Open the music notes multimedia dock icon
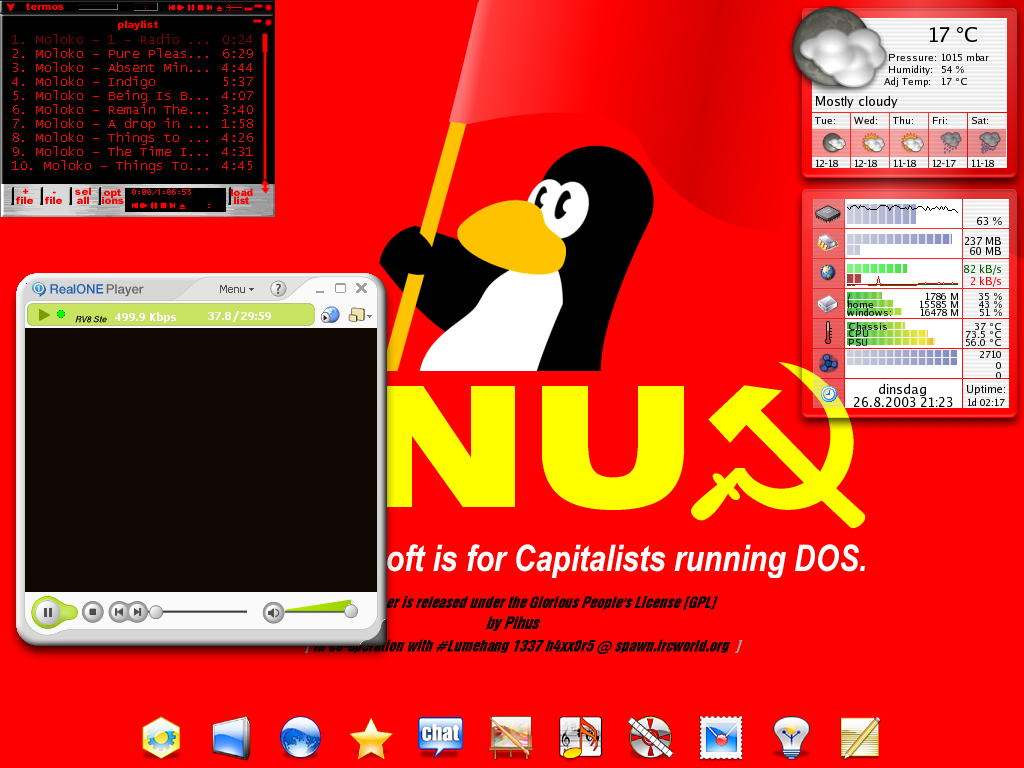The height and width of the screenshot is (768, 1024). (580, 737)
